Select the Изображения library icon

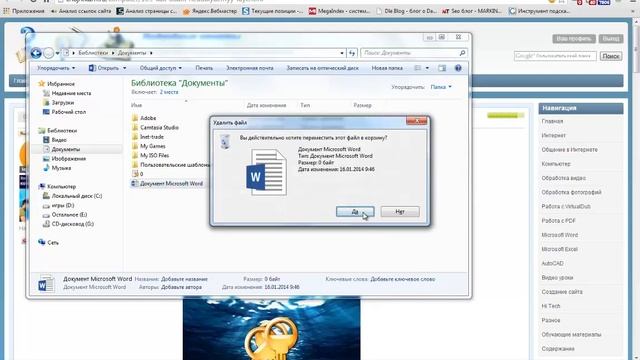(x=46, y=158)
